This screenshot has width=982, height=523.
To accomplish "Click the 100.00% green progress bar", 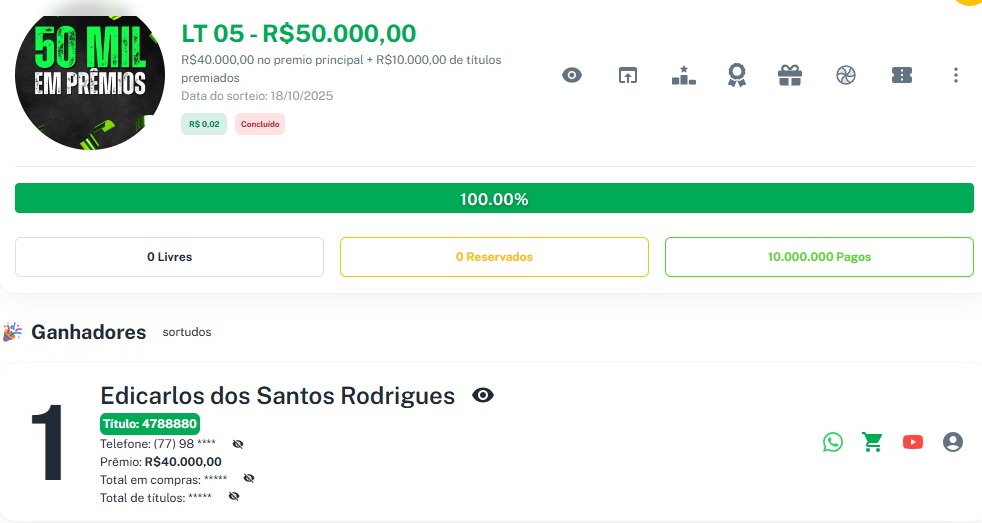I will click(x=494, y=199).
